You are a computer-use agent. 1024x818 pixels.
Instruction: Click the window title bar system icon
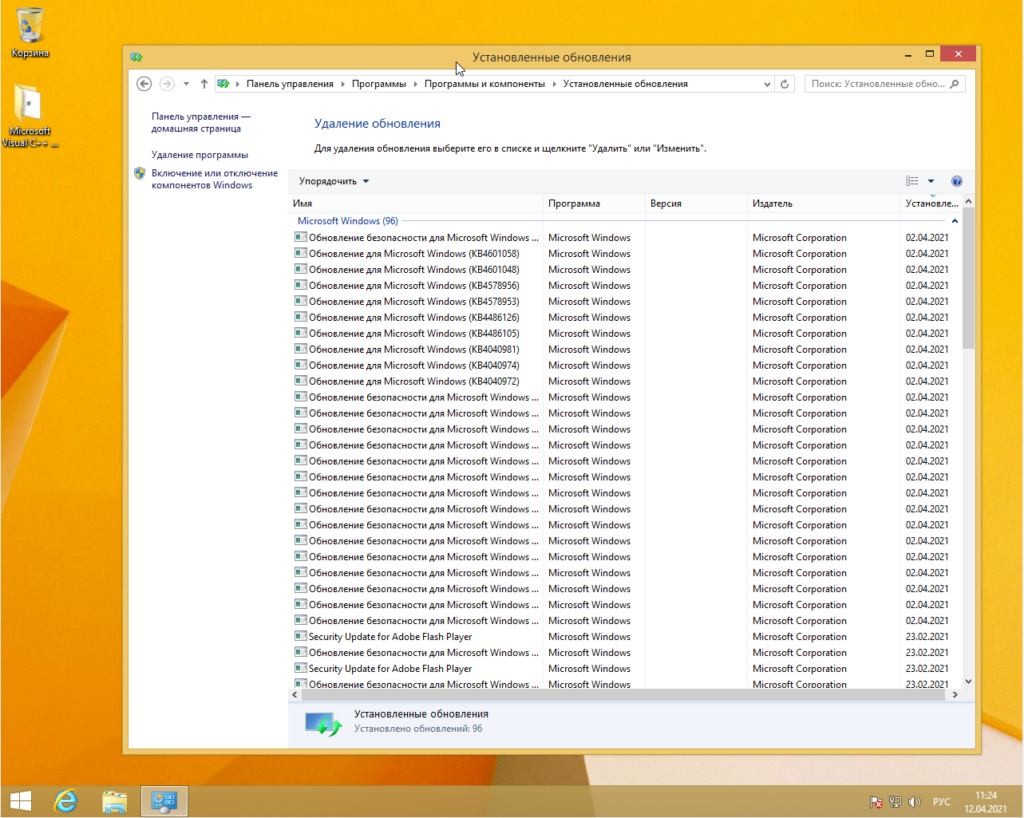coord(136,57)
